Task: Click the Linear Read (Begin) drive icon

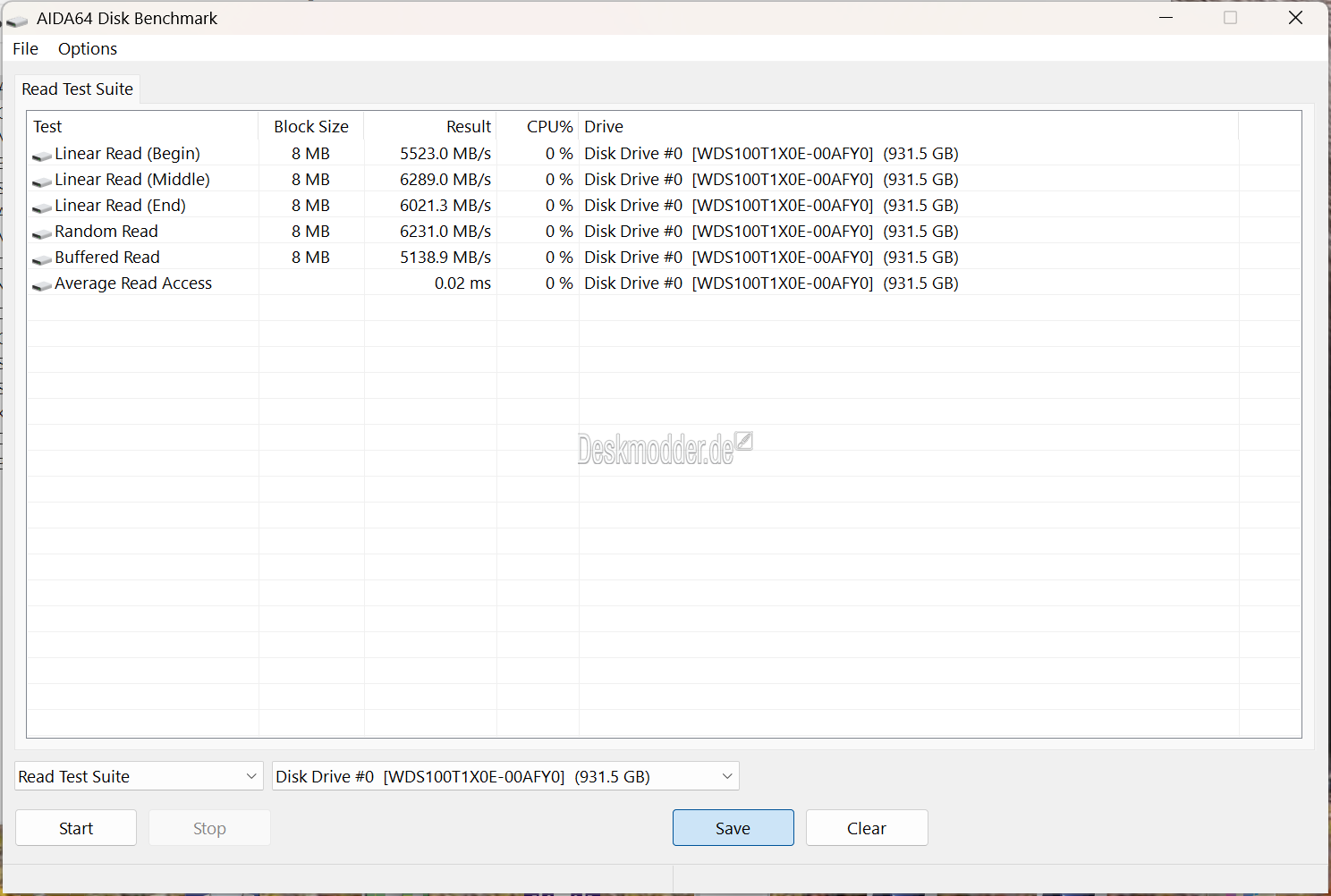Action: [41, 156]
